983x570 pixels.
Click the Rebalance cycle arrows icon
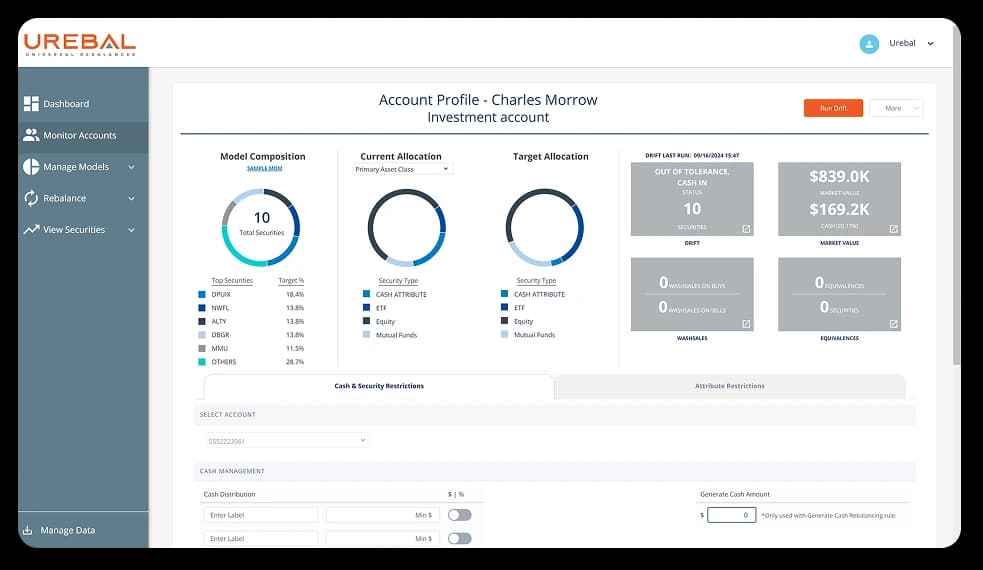[31, 198]
